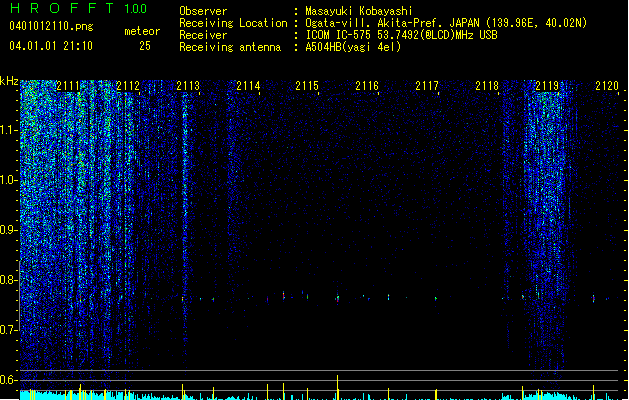The width and height of the screenshot is (629, 400).
Task: Click the observer name Masayuki Kobayashi
Action: (x=359, y=11)
